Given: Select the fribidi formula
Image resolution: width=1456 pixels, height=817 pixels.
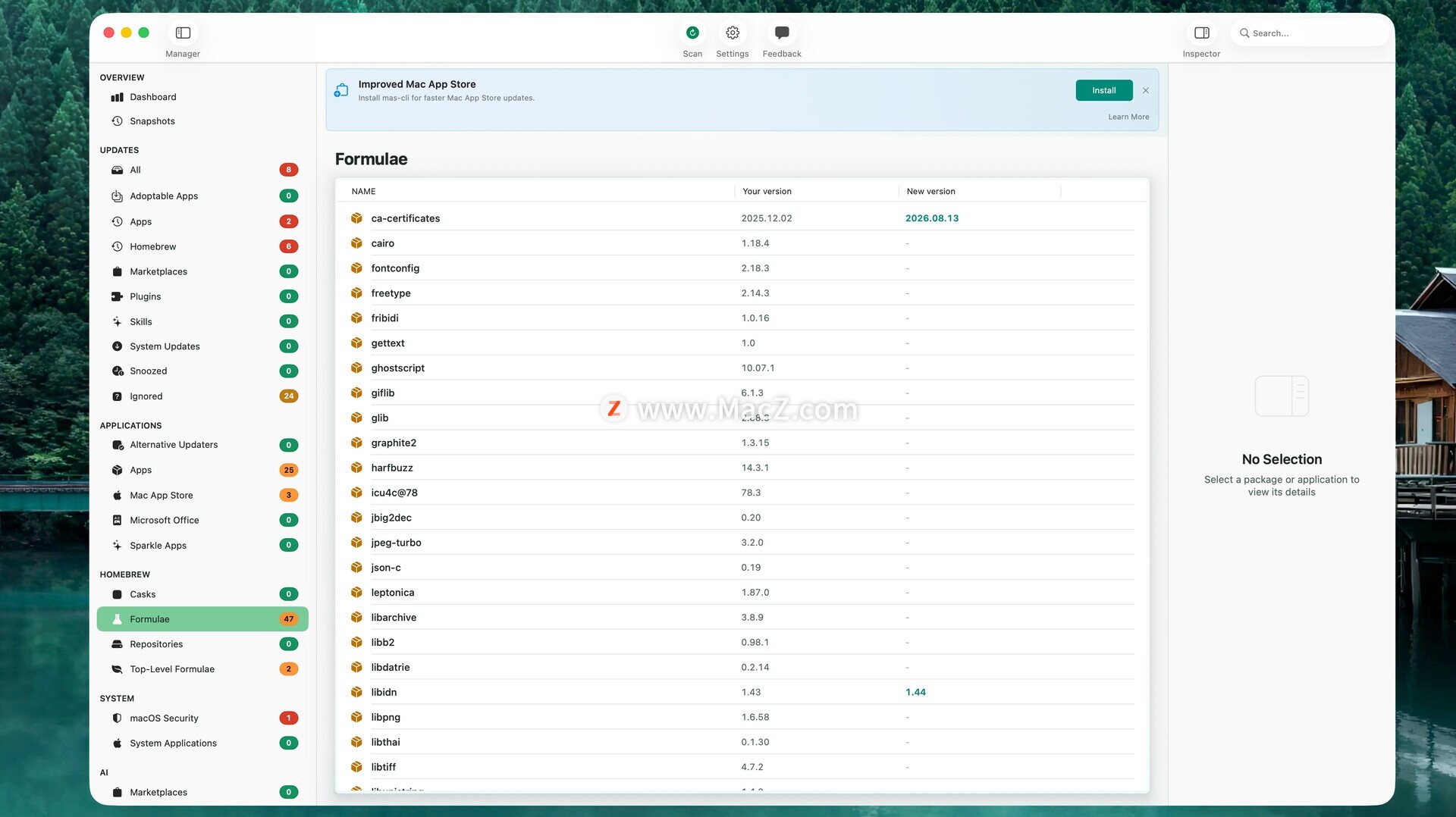Looking at the screenshot, I should (x=742, y=318).
